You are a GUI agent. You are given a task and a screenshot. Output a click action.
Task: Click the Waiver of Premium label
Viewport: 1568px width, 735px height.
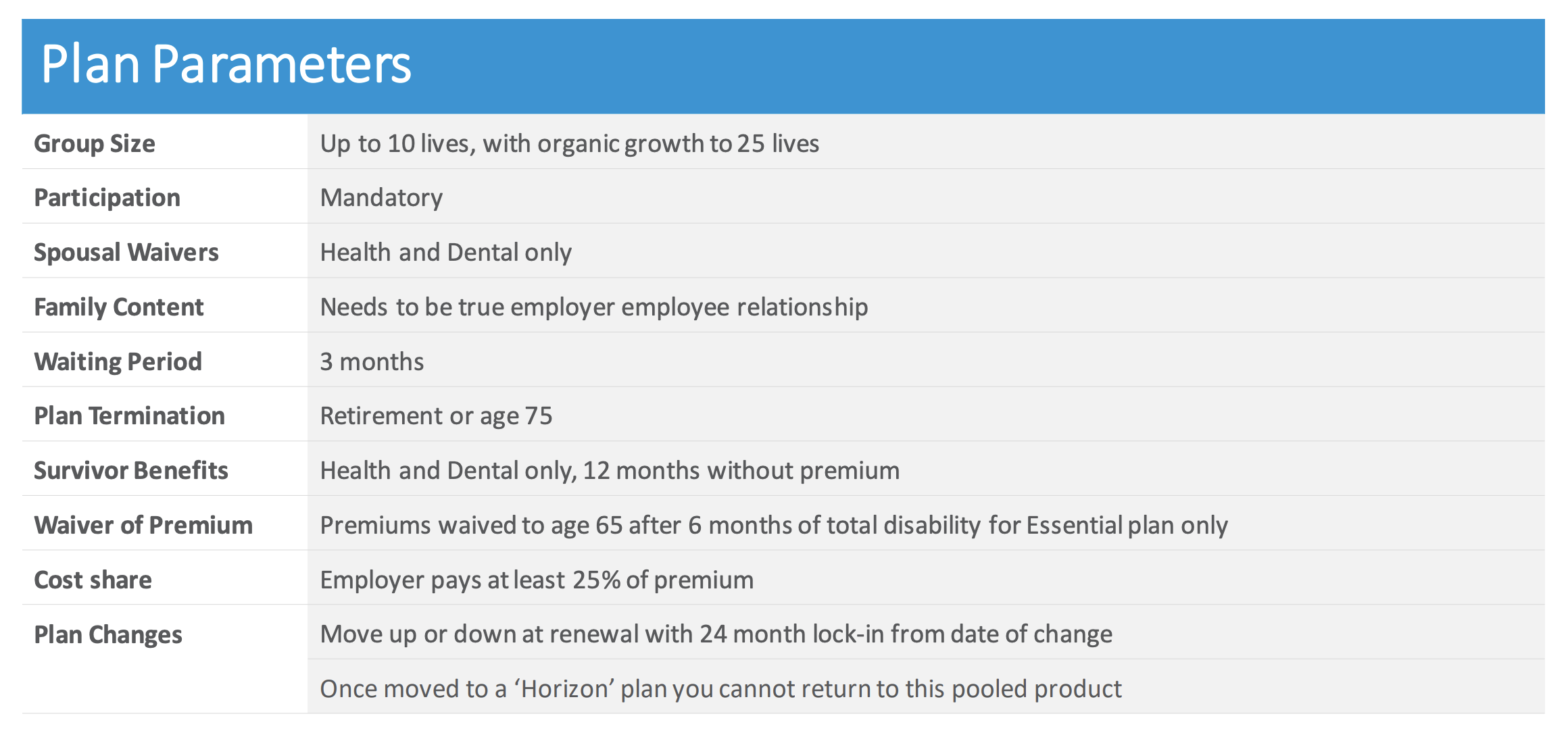click(x=143, y=525)
